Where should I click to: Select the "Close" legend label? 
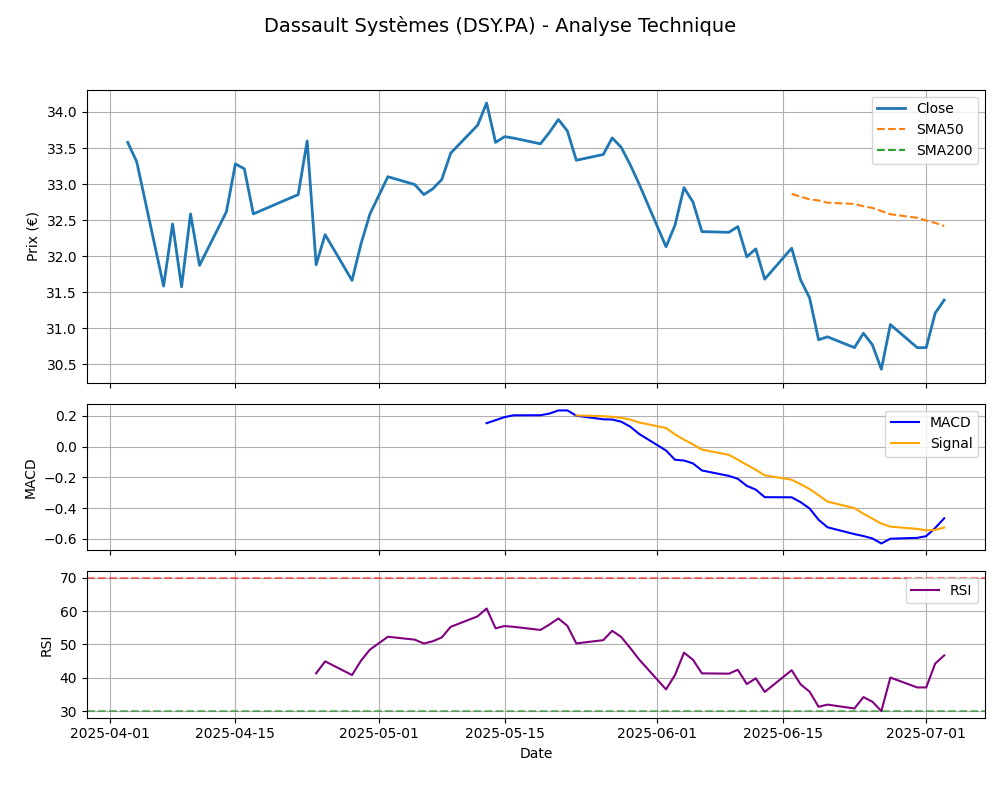click(935, 108)
